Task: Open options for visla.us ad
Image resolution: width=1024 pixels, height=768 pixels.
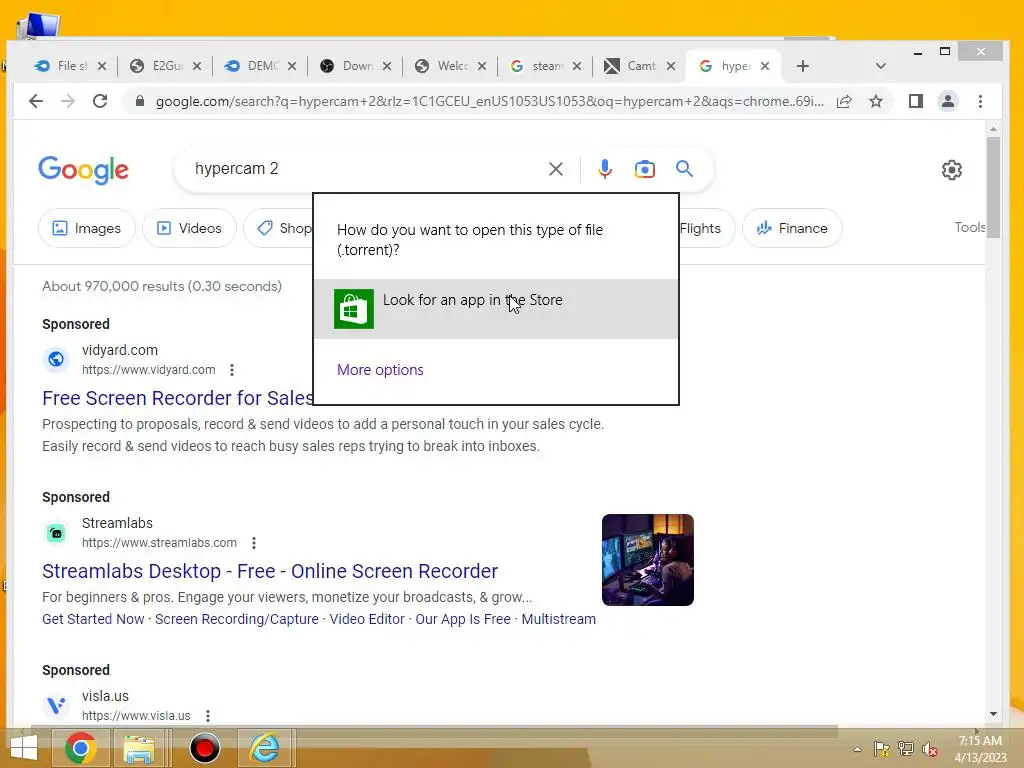Action: 208,716
